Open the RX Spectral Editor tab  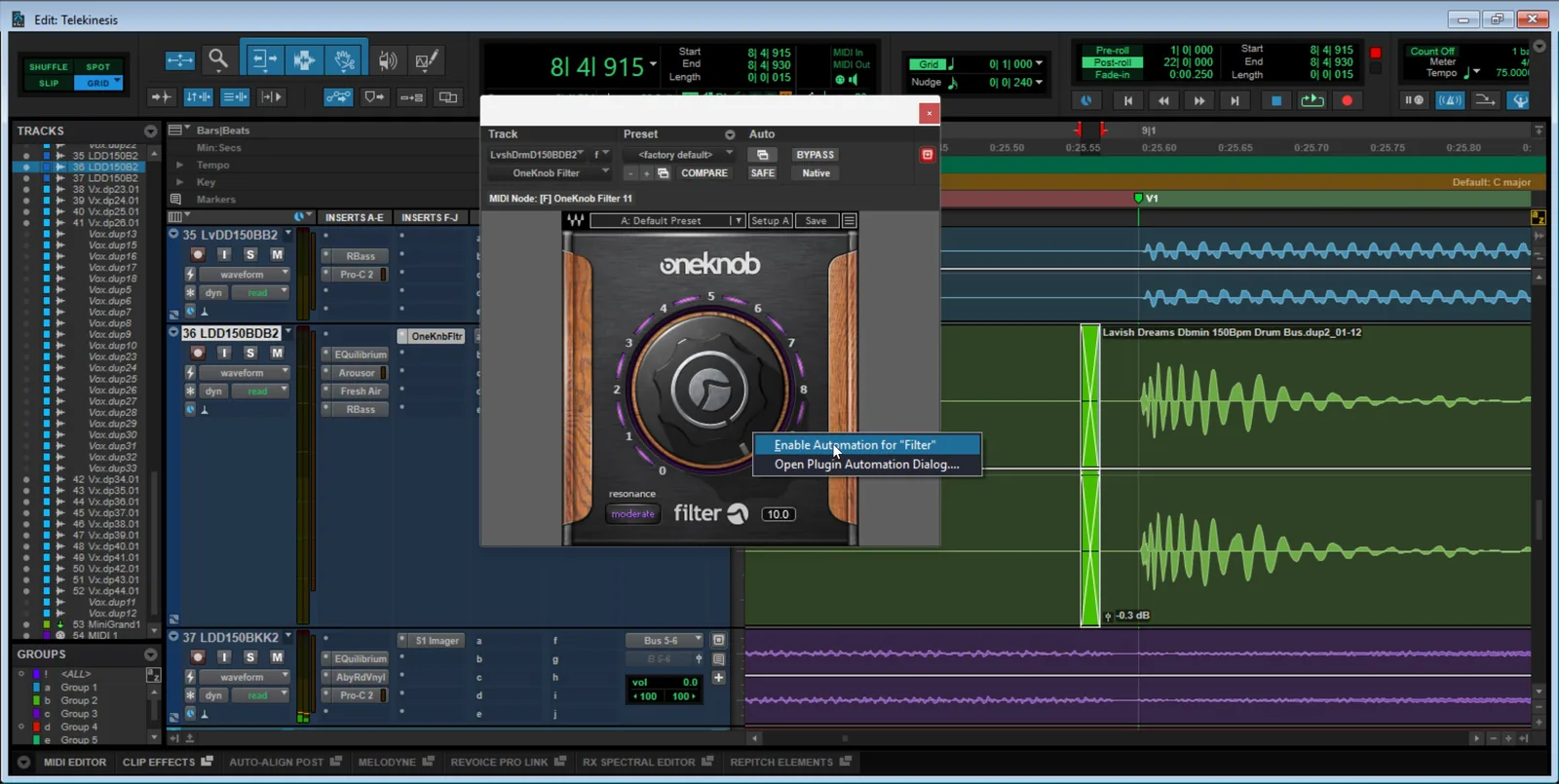(x=647, y=763)
